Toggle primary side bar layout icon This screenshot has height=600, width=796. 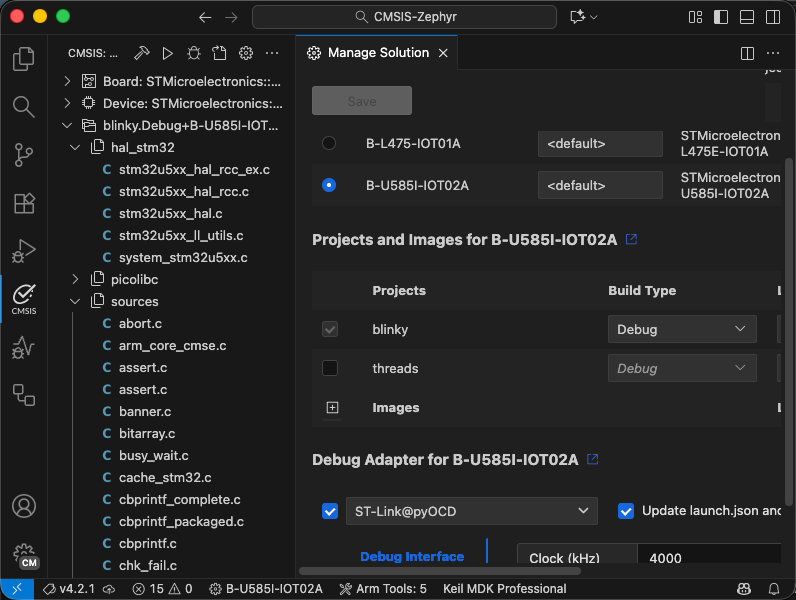pos(721,17)
